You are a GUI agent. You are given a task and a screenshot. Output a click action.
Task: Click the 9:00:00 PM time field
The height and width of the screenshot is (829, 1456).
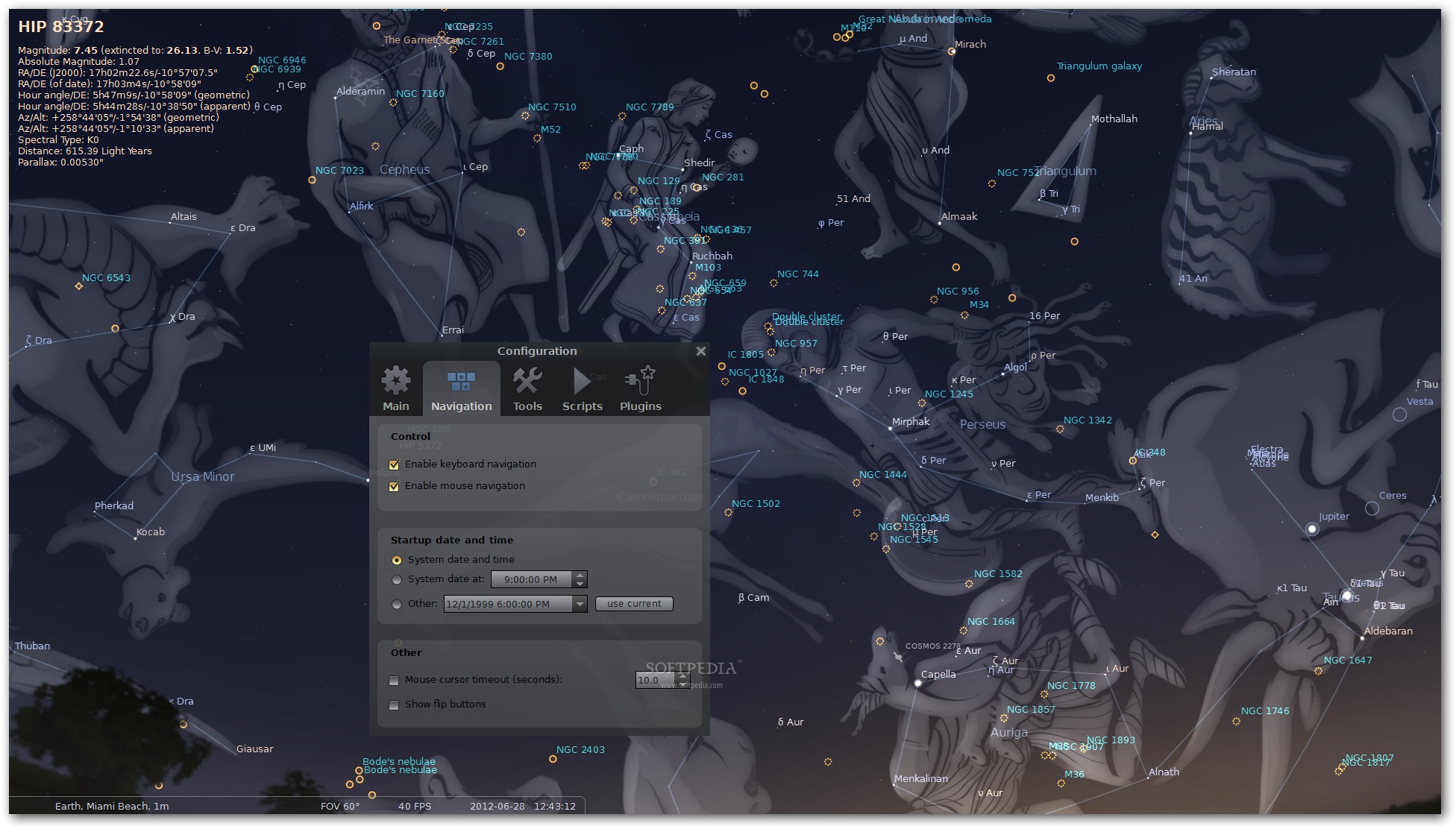click(532, 579)
